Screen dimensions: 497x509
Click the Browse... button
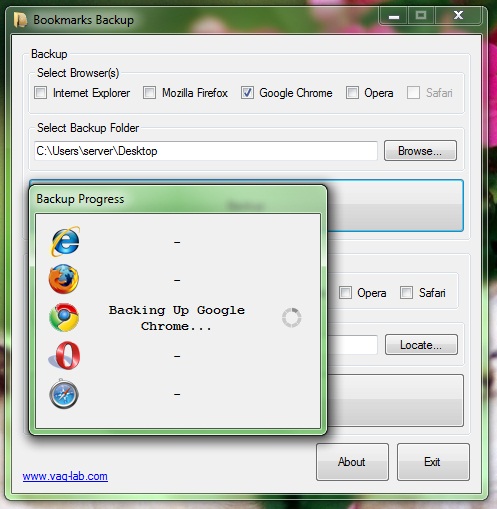(x=420, y=151)
